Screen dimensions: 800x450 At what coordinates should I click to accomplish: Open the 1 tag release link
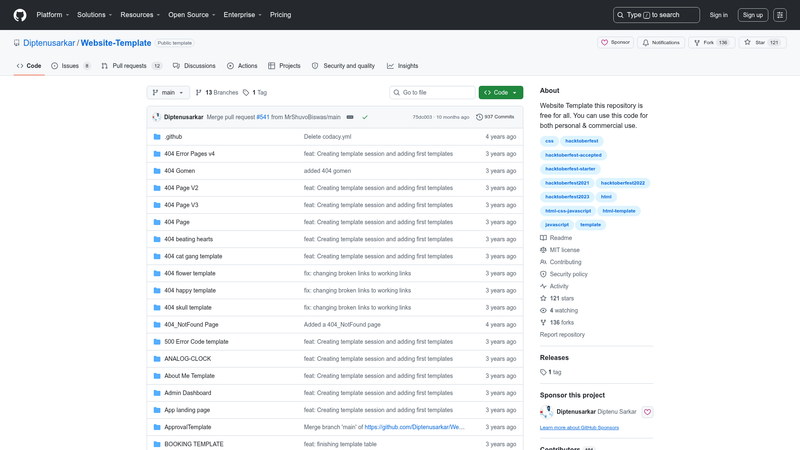[x=551, y=372]
